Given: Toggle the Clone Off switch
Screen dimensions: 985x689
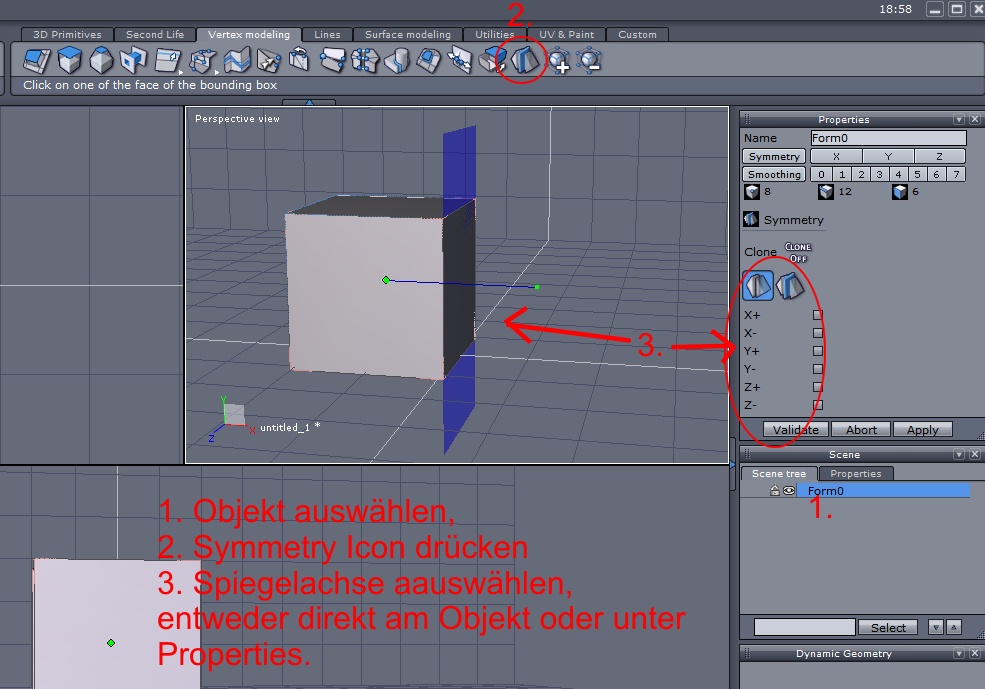Looking at the screenshot, I should tap(798, 252).
